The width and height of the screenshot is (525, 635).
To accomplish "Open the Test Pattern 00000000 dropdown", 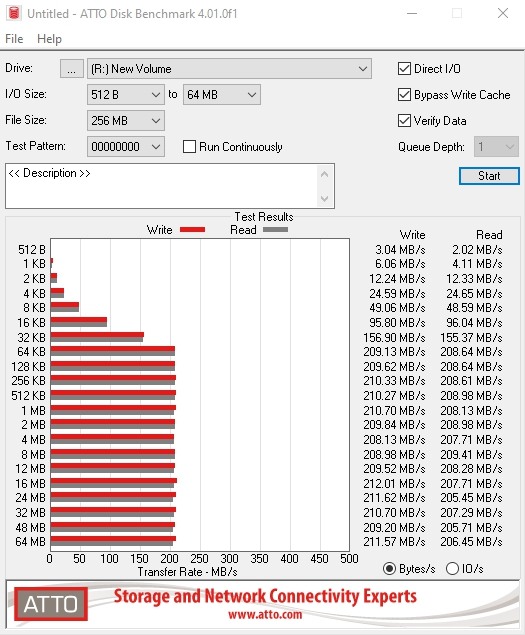I will 126,147.
